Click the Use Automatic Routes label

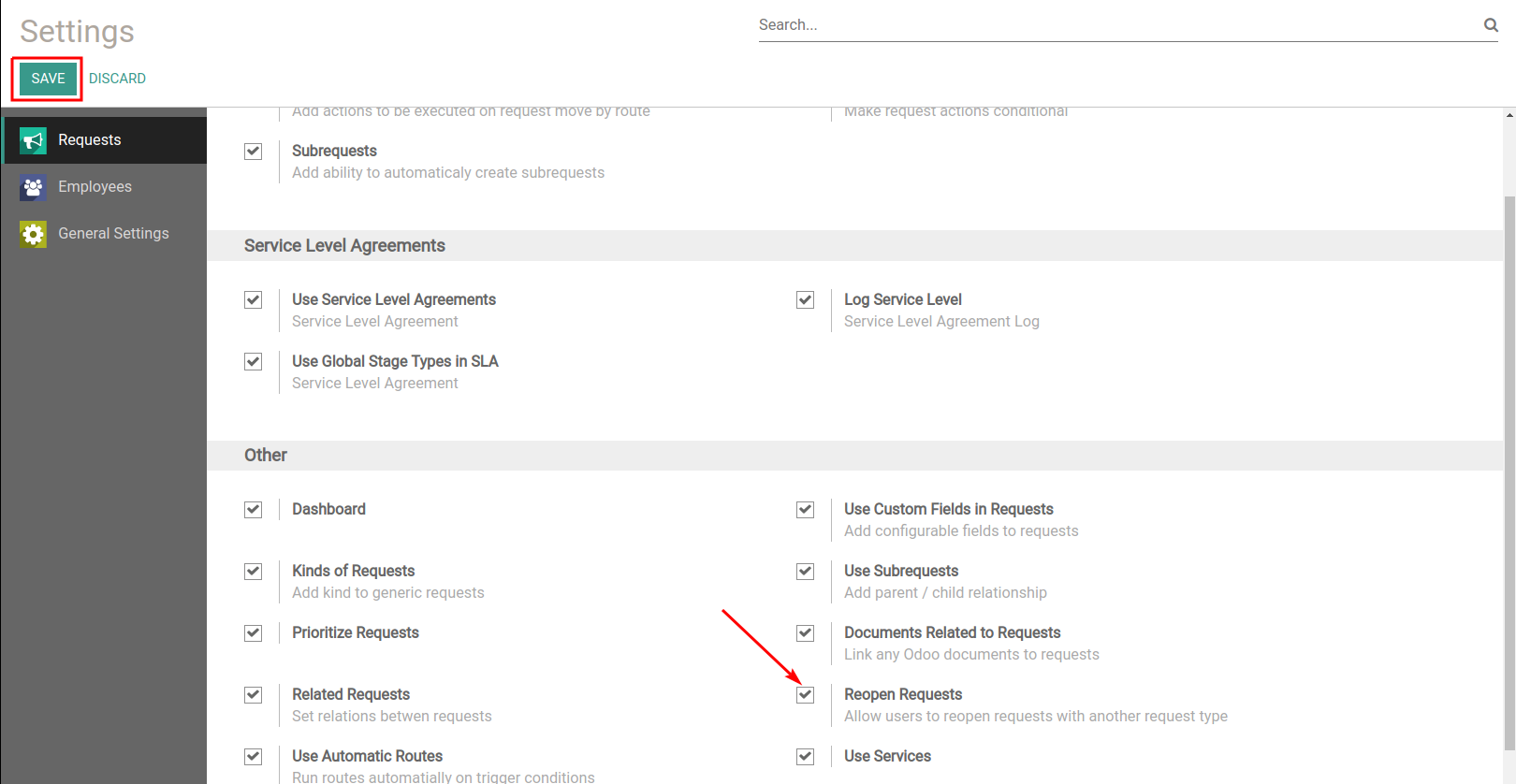pos(367,756)
